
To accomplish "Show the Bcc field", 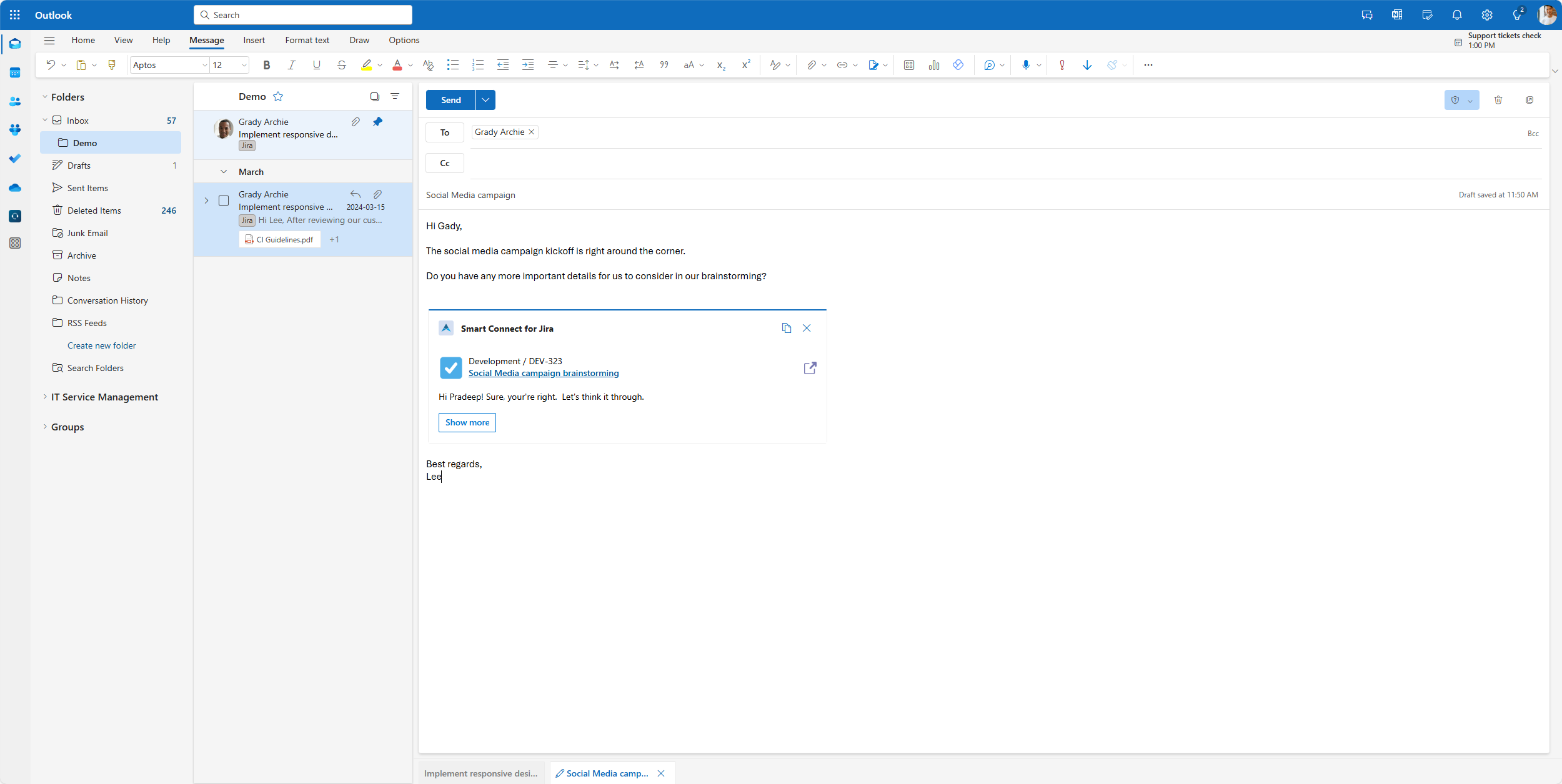I will 1533,134.
